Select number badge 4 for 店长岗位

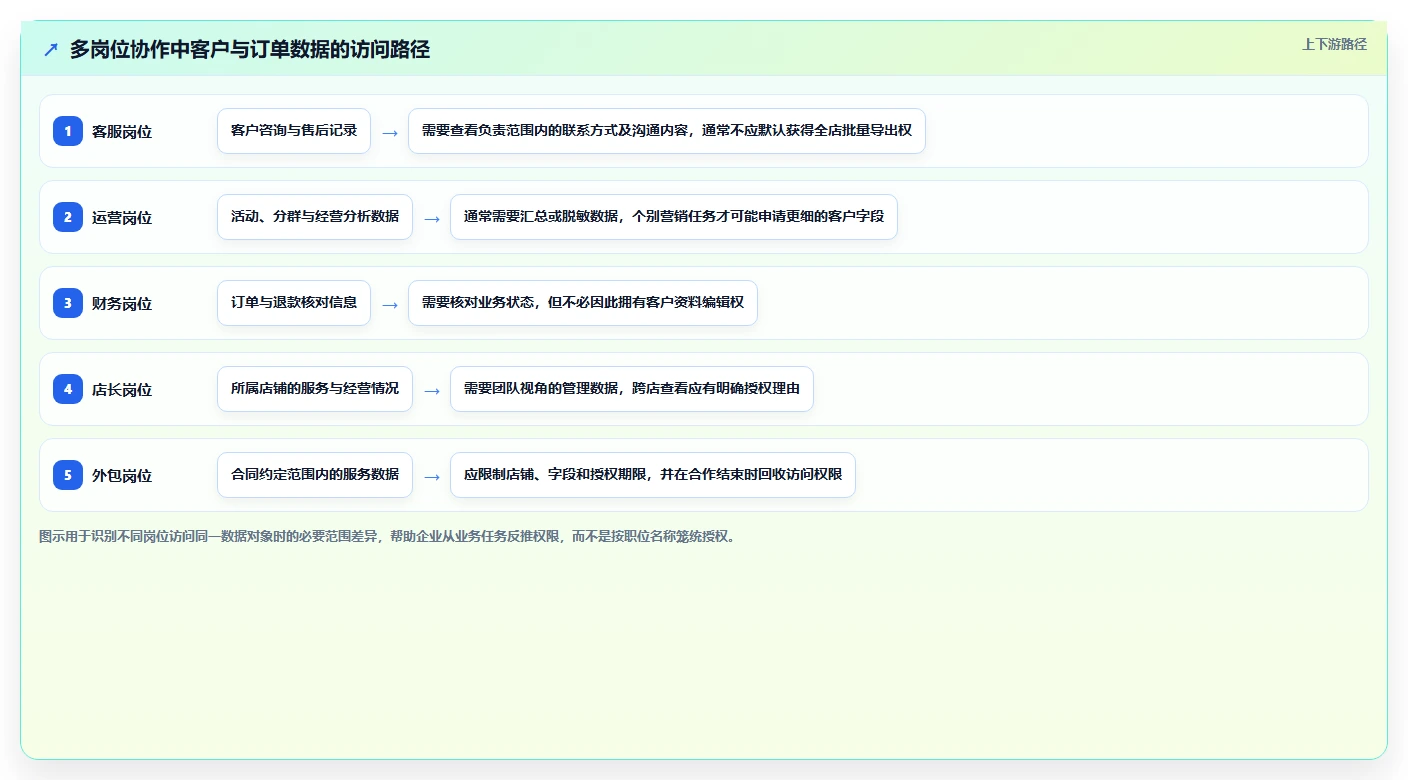(x=68, y=389)
